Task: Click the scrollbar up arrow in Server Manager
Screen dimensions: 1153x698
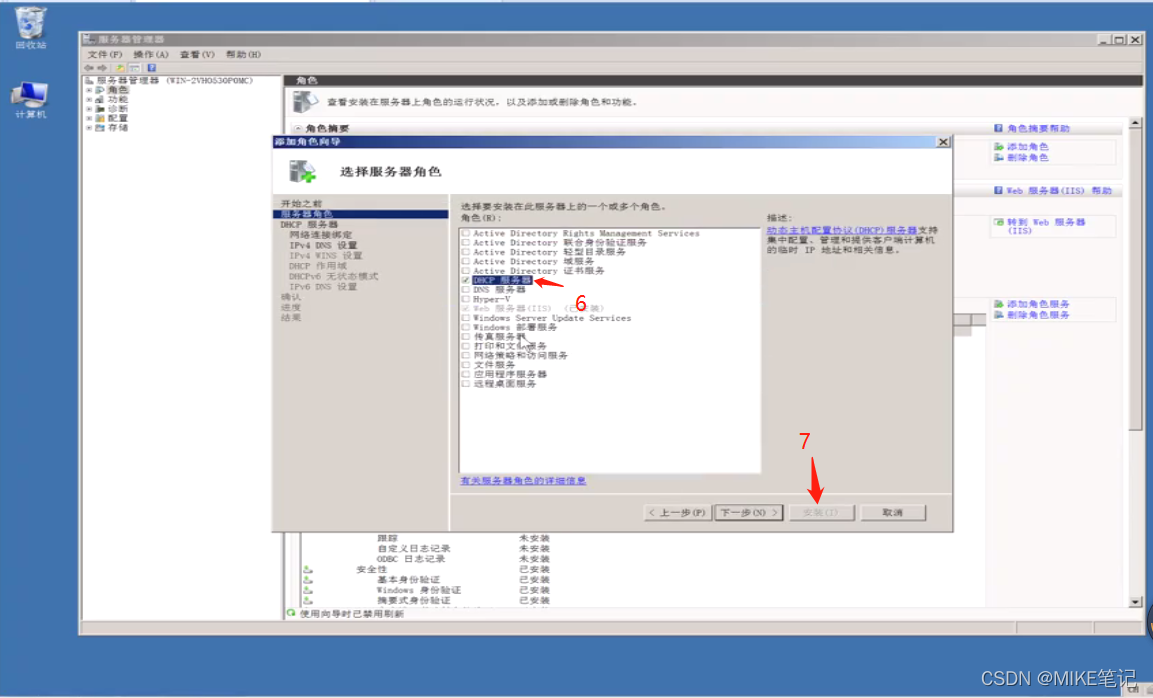Action: [1135, 123]
